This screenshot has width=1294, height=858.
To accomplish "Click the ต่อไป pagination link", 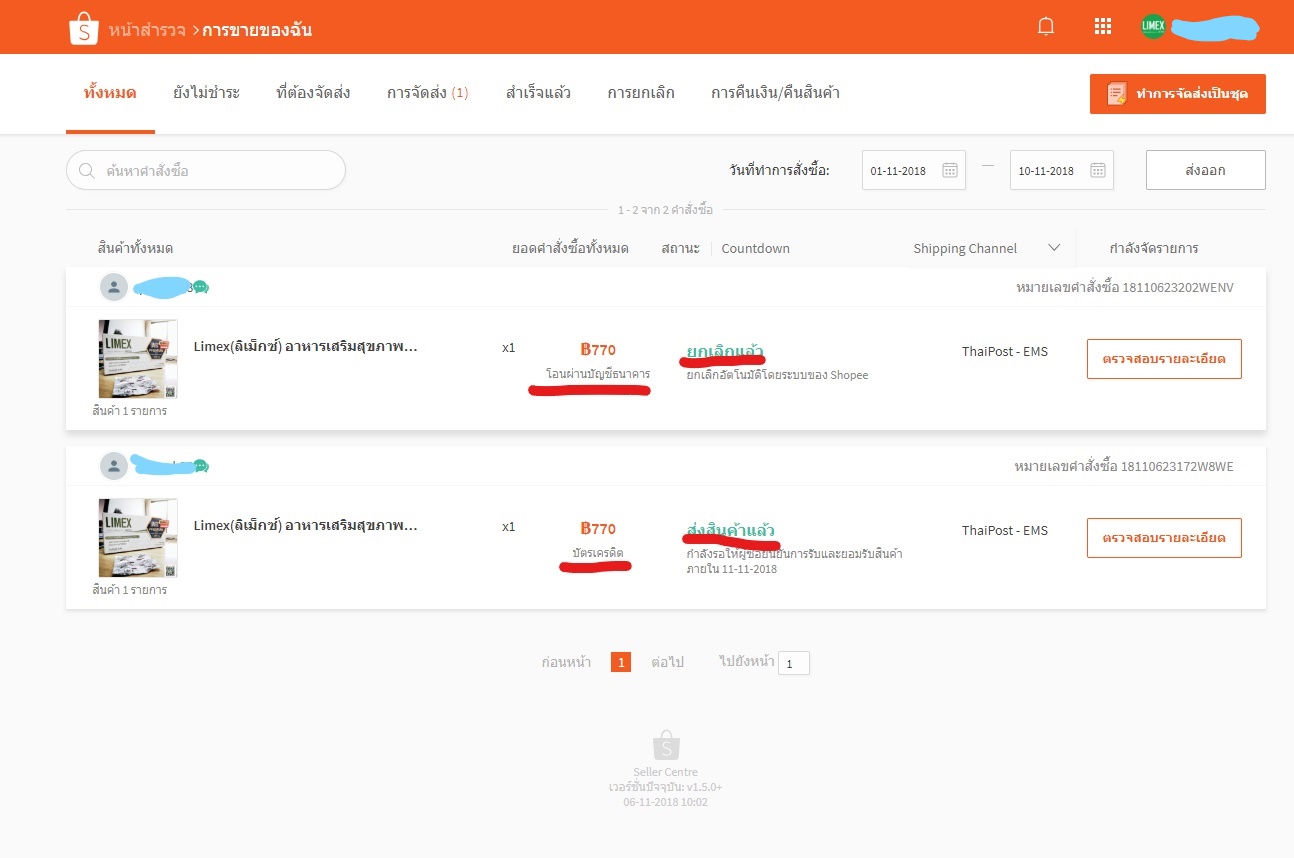I will 667,662.
